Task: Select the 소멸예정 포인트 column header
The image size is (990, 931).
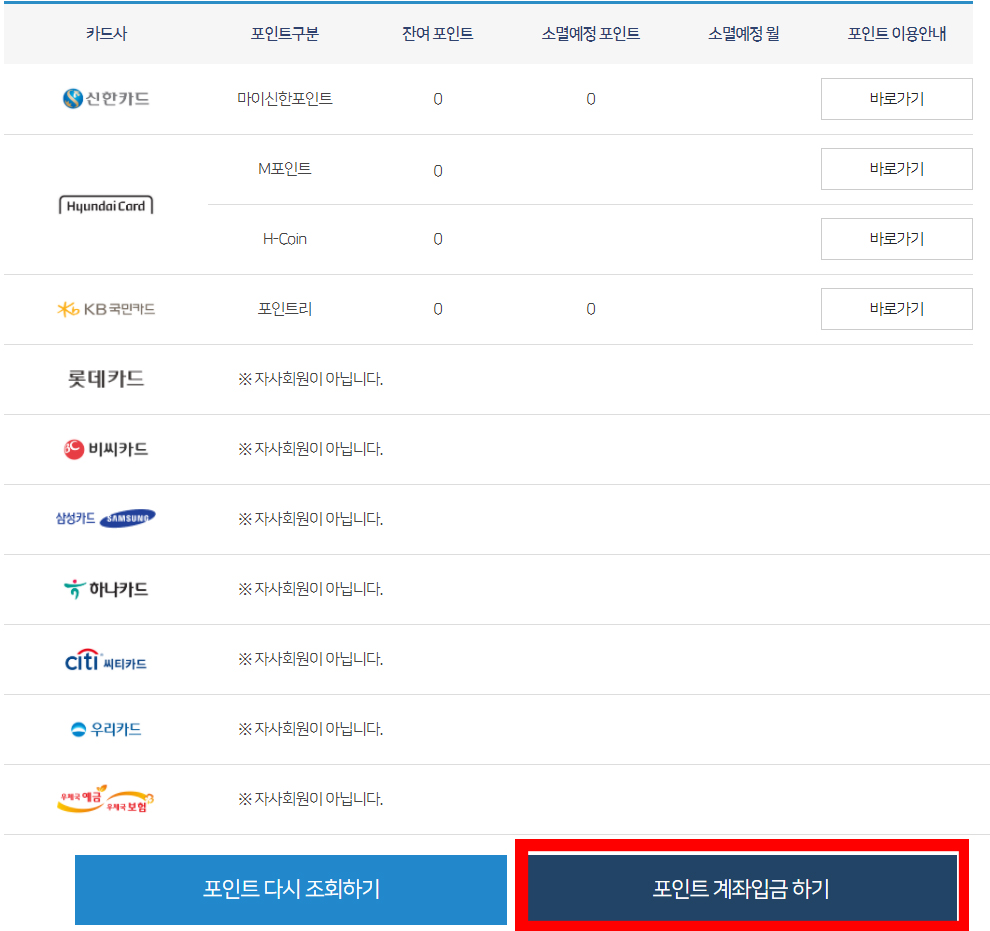Action: click(x=591, y=33)
